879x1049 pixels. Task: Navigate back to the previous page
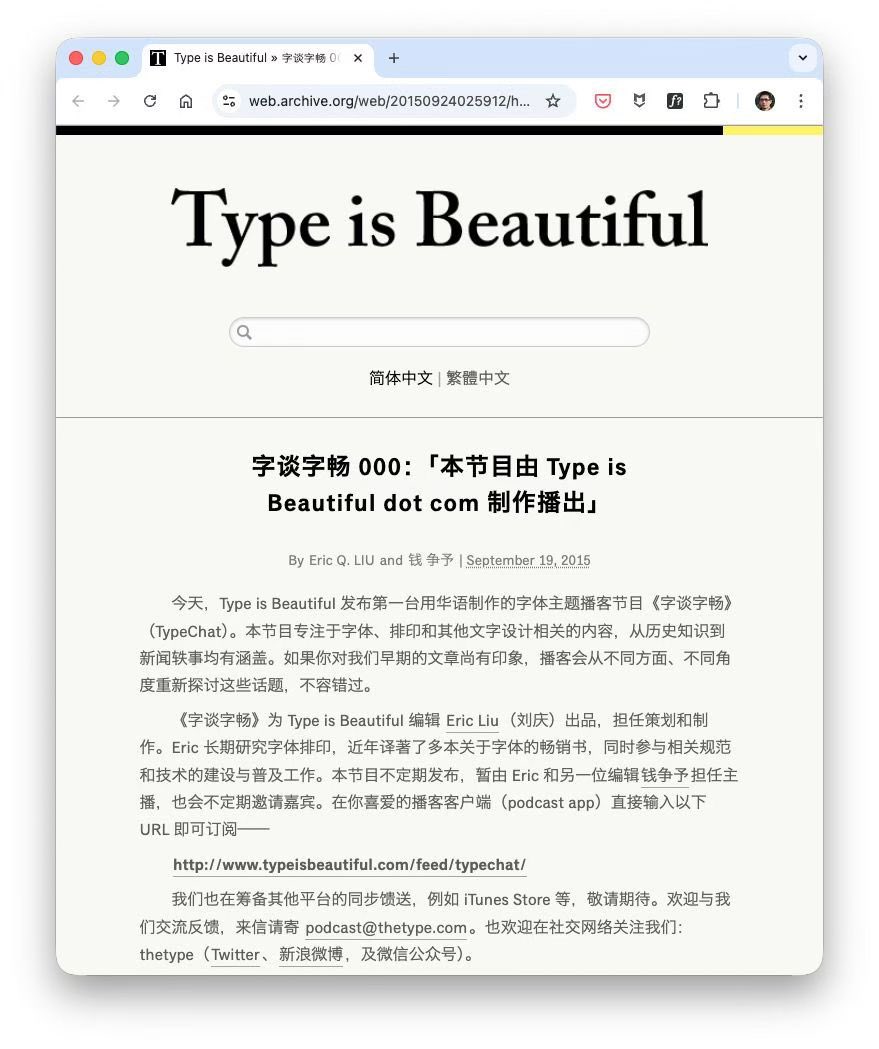pyautogui.click(x=78, y=101)
